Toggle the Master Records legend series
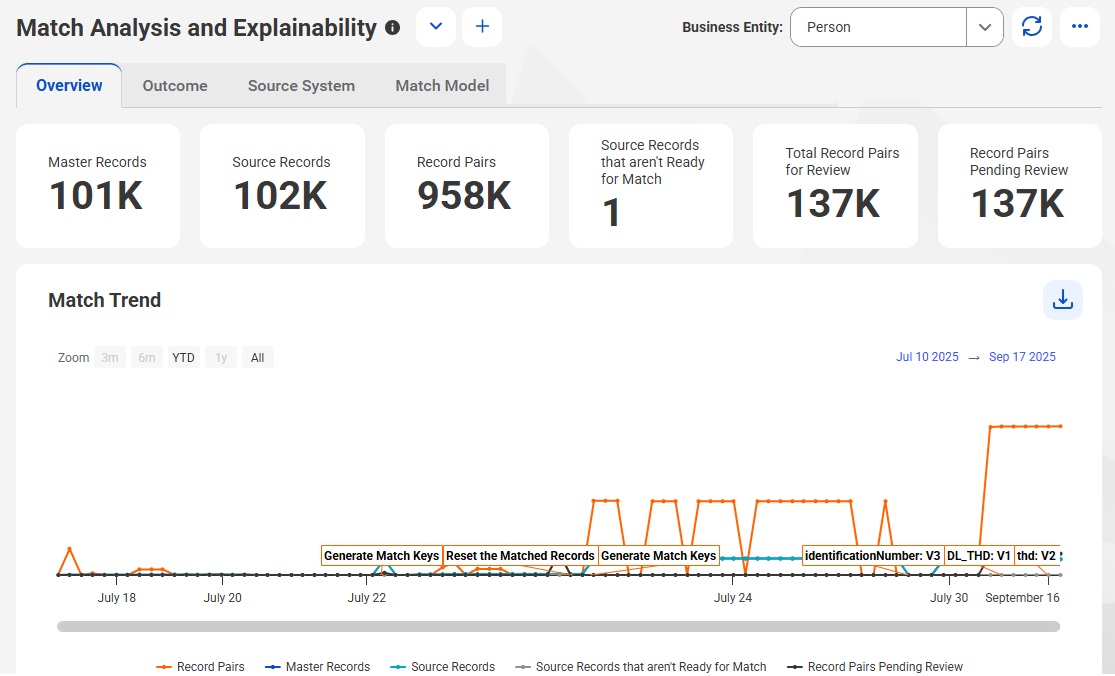Screen dimensions: 1115x676 tap(317, 667)
